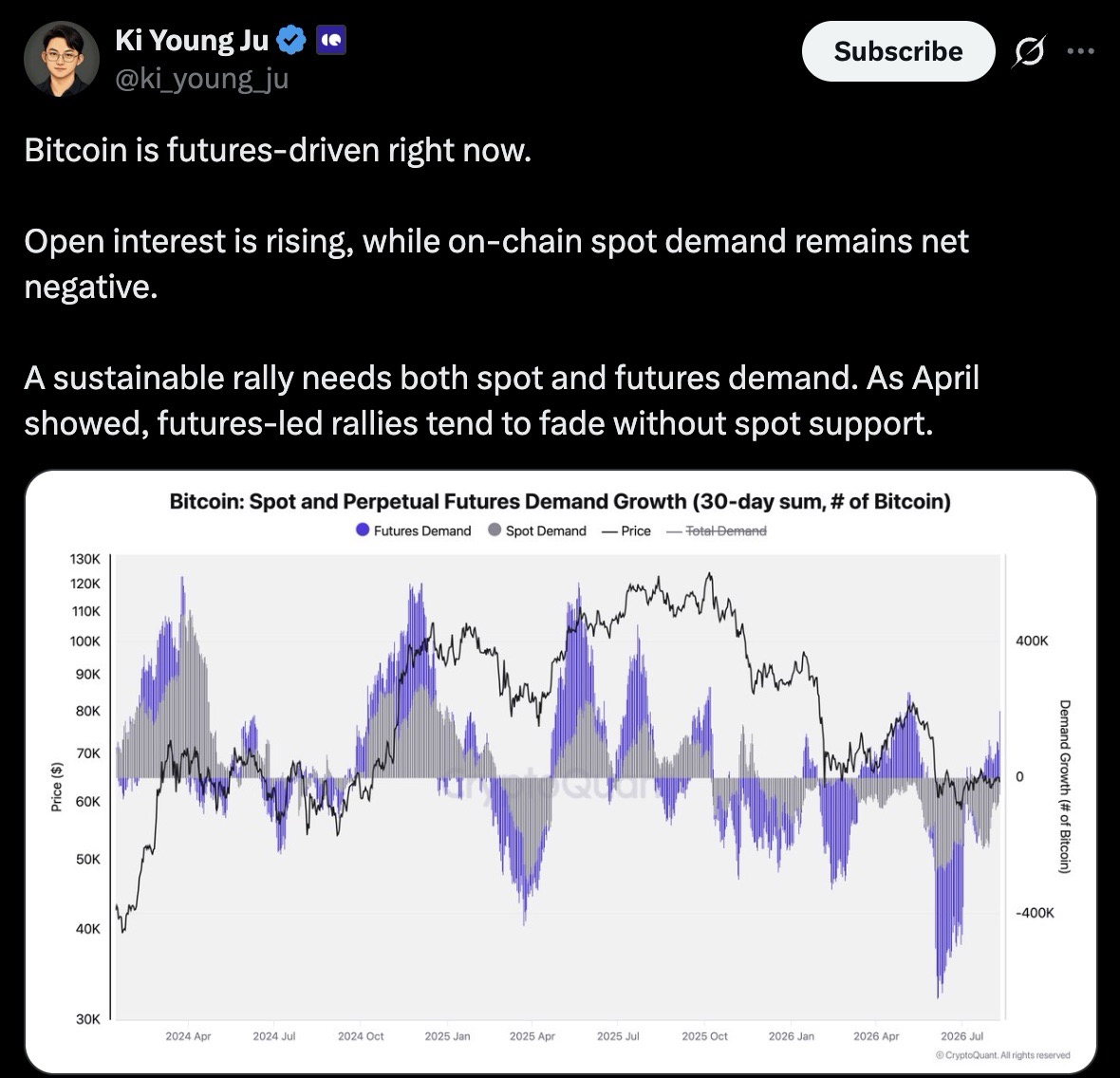
Task: Click the CryptoQuant copyright notice
Action: [x=1003, y=1055]
